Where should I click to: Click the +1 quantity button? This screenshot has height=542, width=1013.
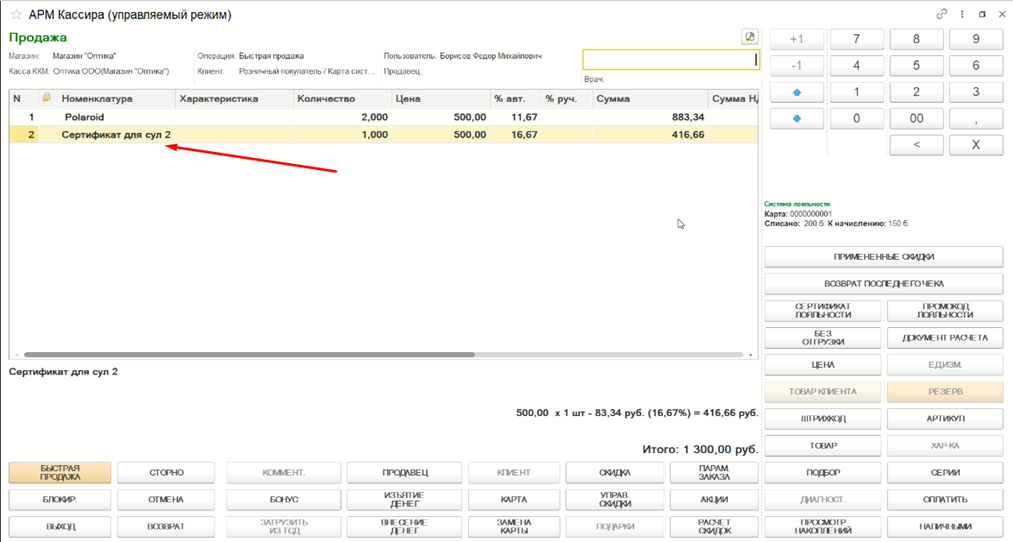(x=797, y=39)
